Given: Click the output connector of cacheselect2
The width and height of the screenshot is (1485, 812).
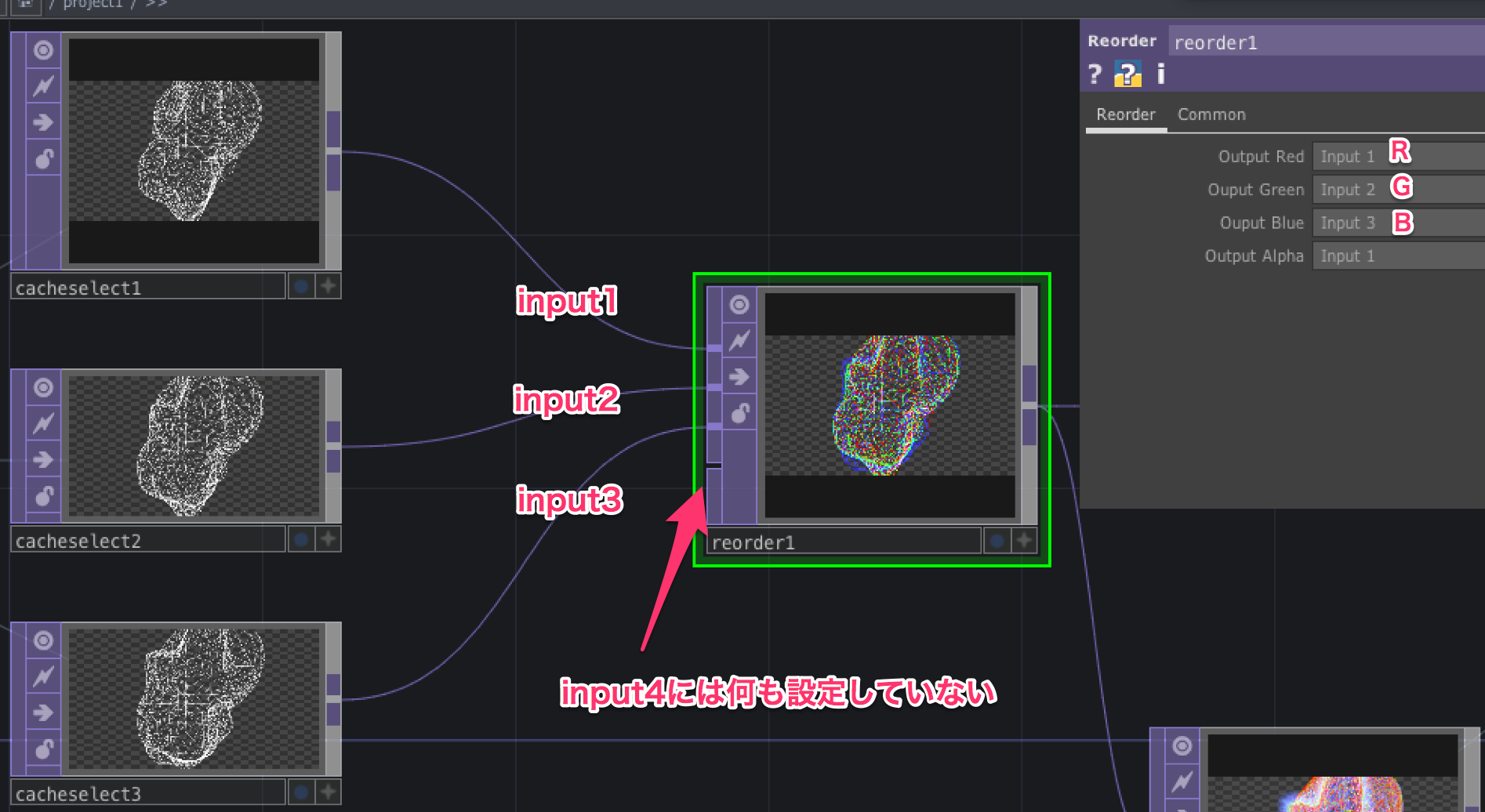Looking at the screenshot, I should click(333, 447).
